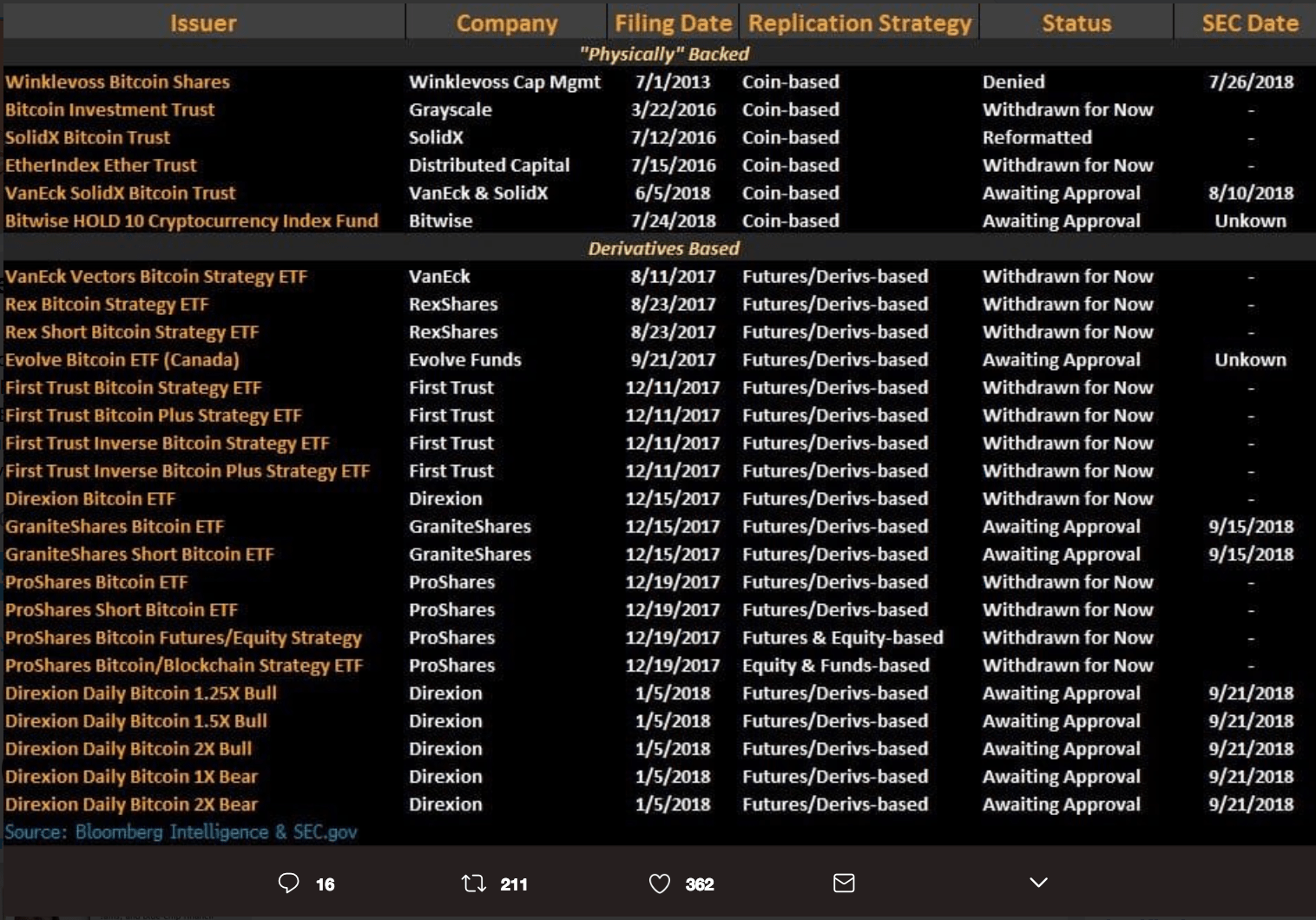Click the Company column header
This screenshot has height=920, width=1316.
pos(507,23)
